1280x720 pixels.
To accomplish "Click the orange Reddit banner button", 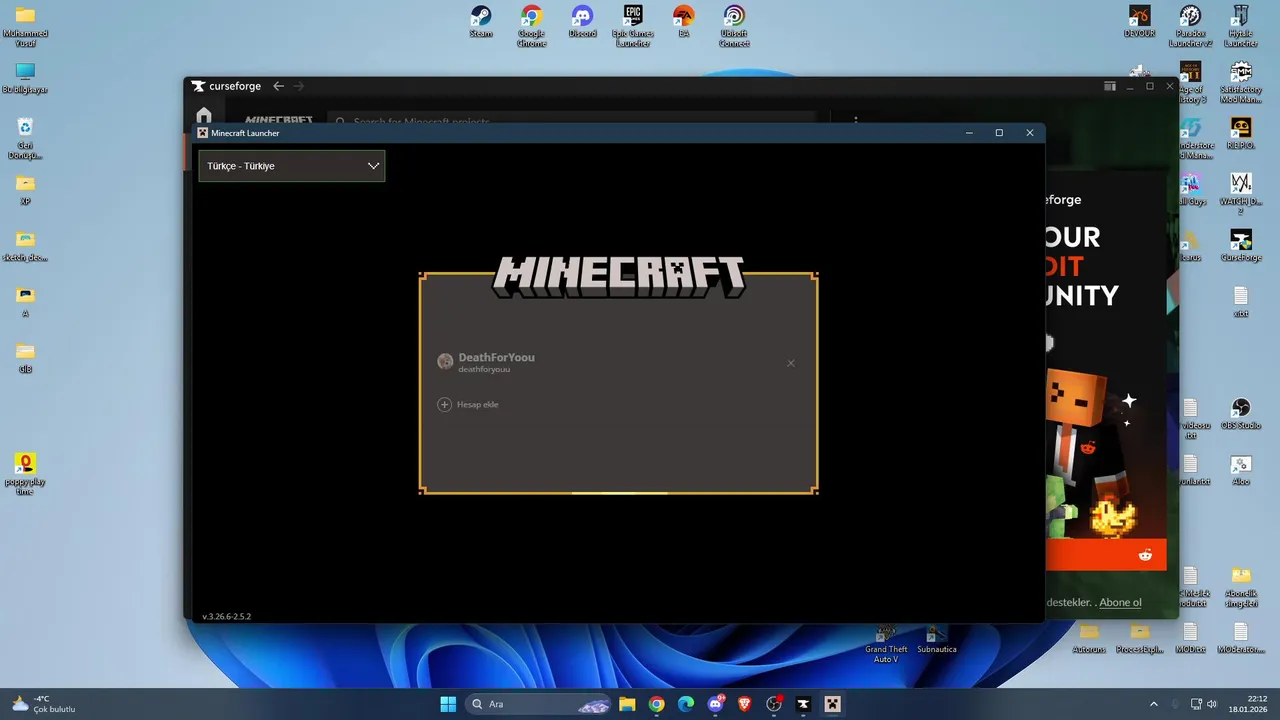I will (1106, 555).
